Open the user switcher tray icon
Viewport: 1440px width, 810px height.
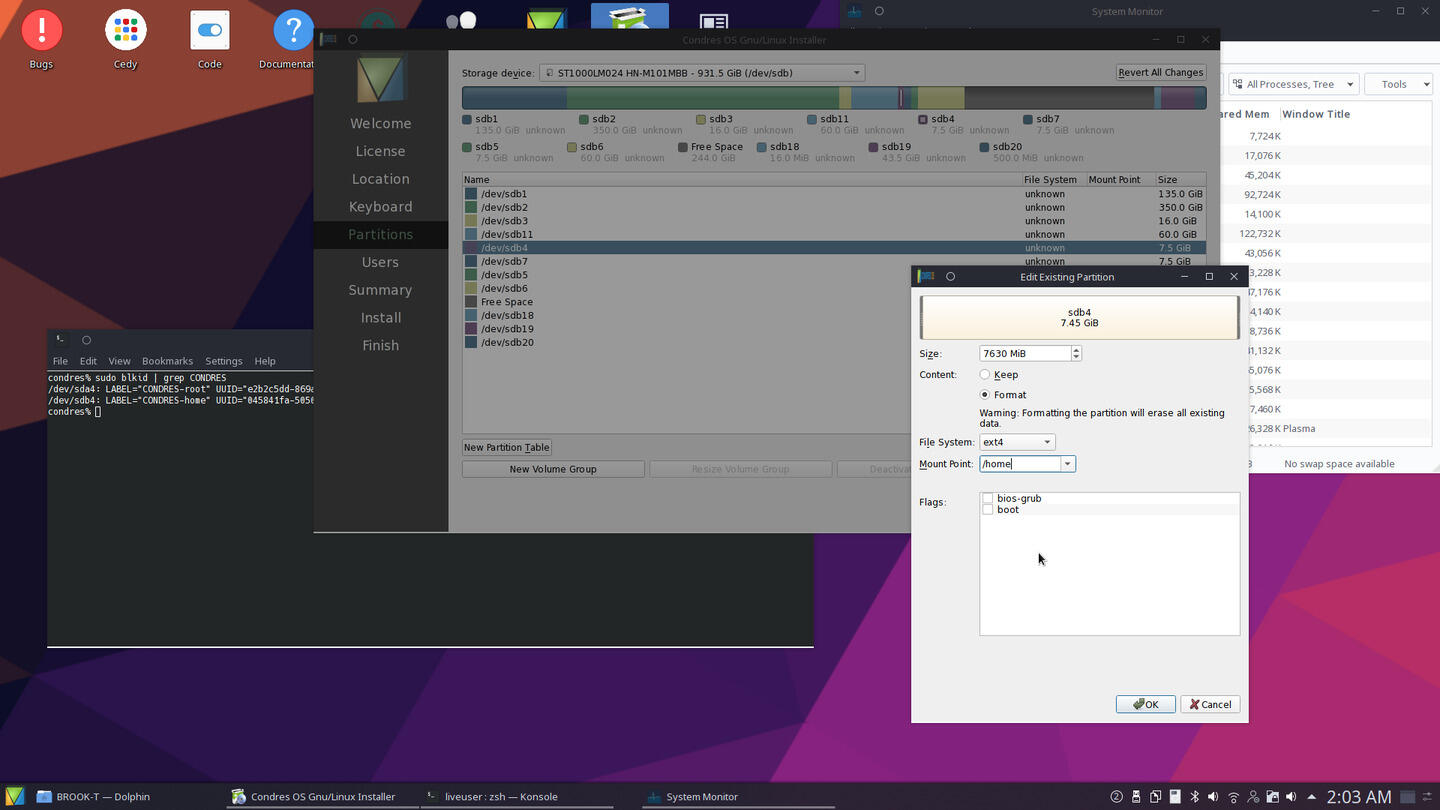coord(1253,797)
